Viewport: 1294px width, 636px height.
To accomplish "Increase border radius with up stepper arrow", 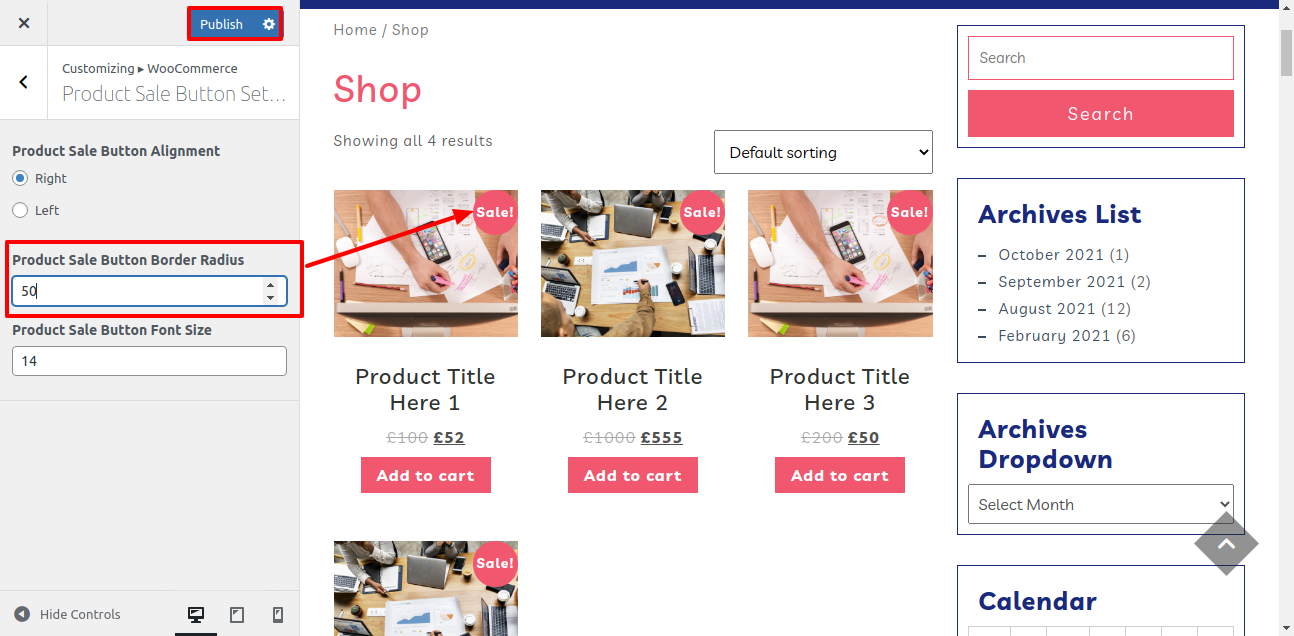I will (270, 285).
